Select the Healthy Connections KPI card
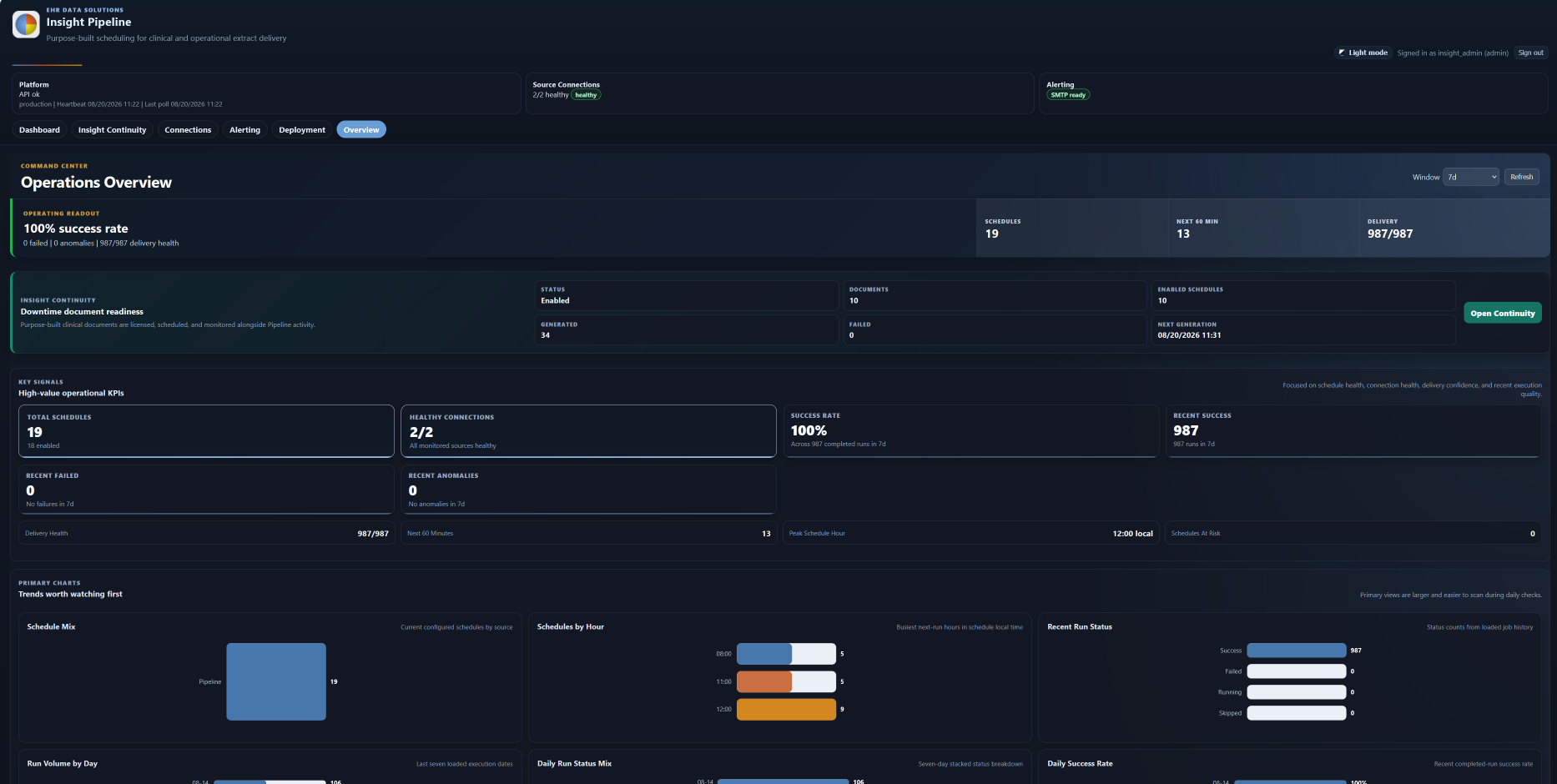 coord(588,431)
